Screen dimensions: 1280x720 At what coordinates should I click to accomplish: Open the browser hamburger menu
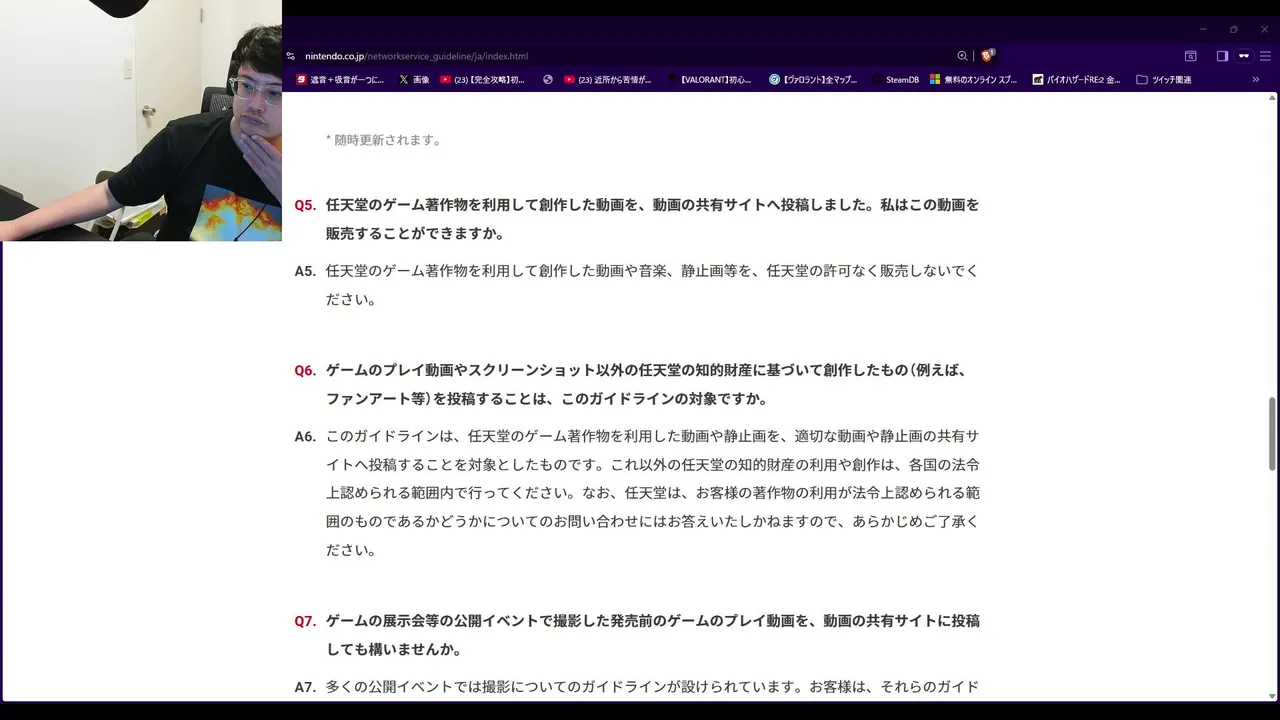1265,56
